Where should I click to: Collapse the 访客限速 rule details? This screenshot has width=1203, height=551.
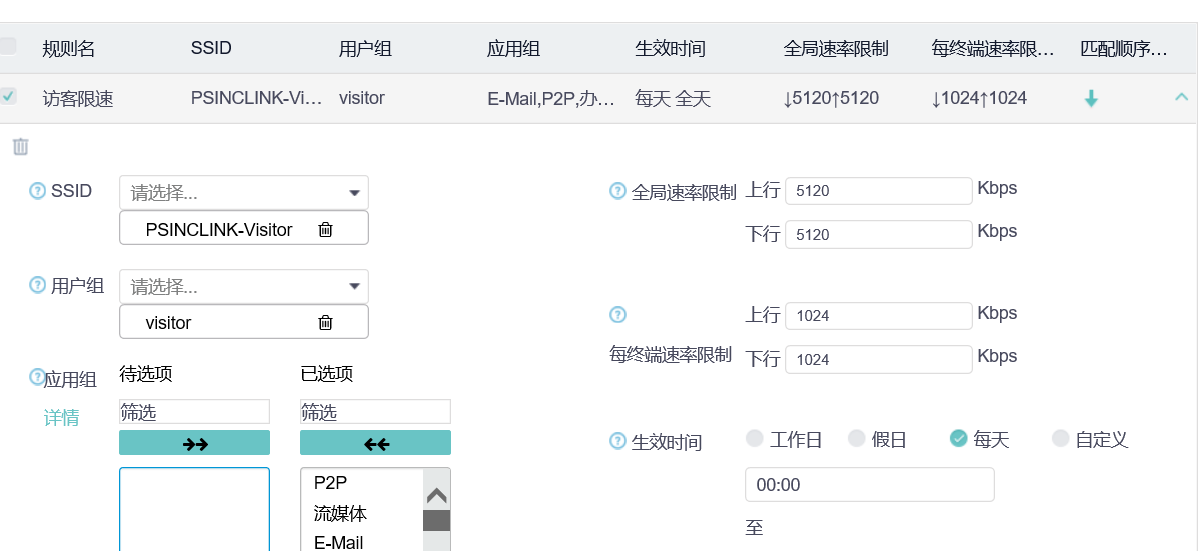(1181, 97)
